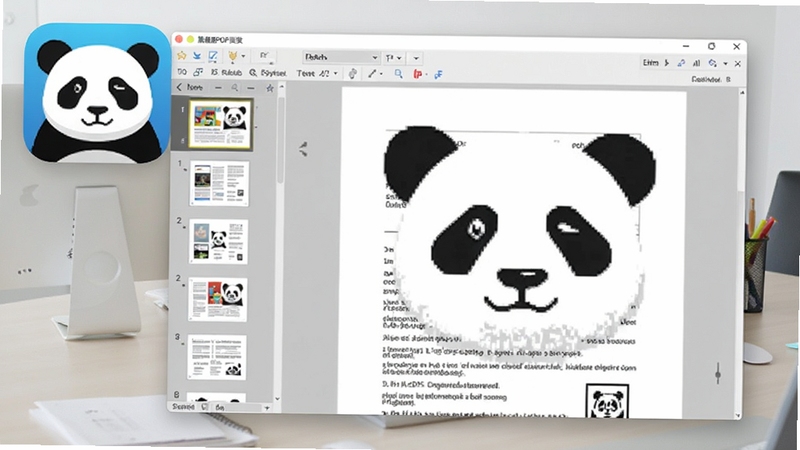Click the blue download arrow icon
The width and height of the screenshot is (800, 450).
(197, 56)
